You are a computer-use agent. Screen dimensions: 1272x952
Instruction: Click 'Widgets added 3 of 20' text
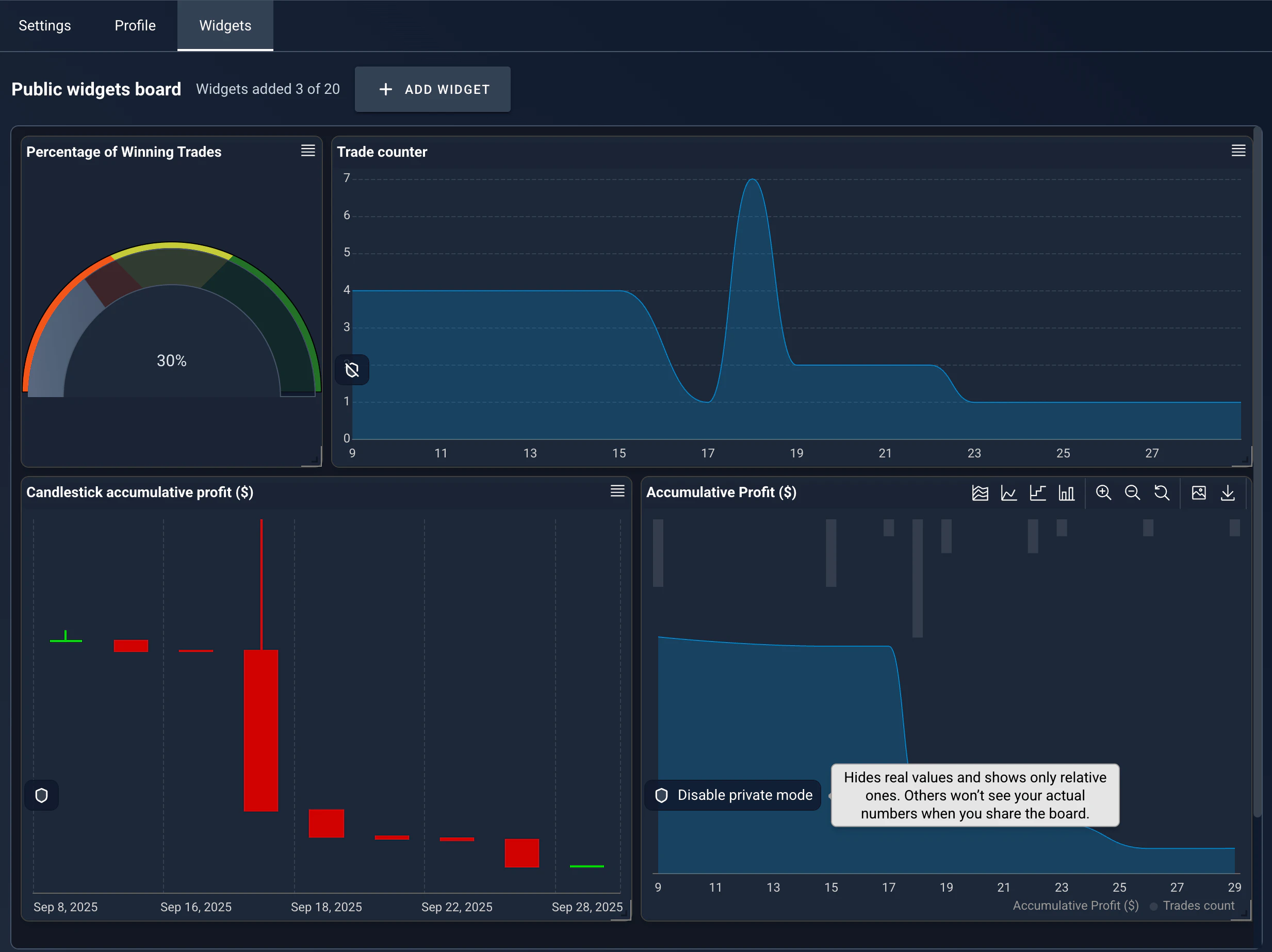coord(268,89)
